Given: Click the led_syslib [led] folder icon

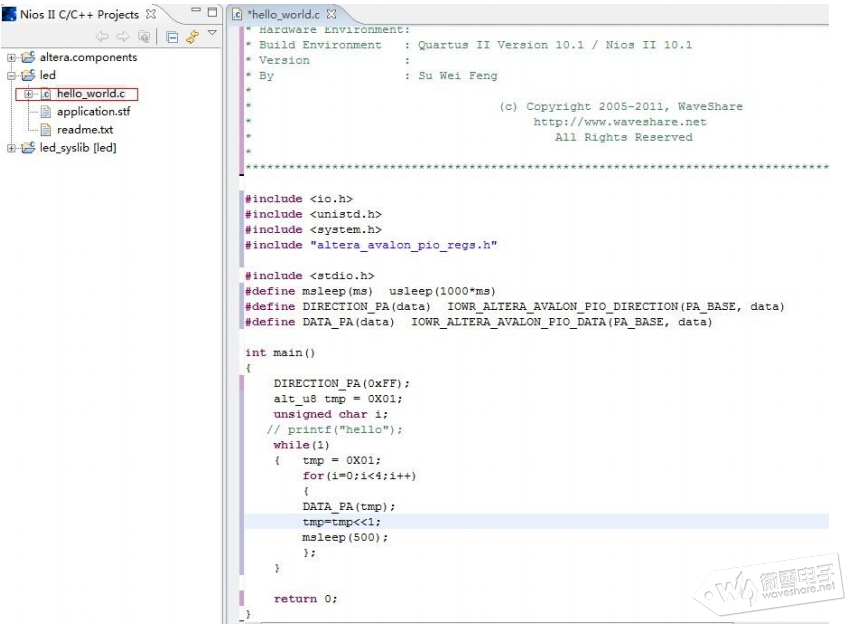Looking at the screenshot, I should coord(28,148).
